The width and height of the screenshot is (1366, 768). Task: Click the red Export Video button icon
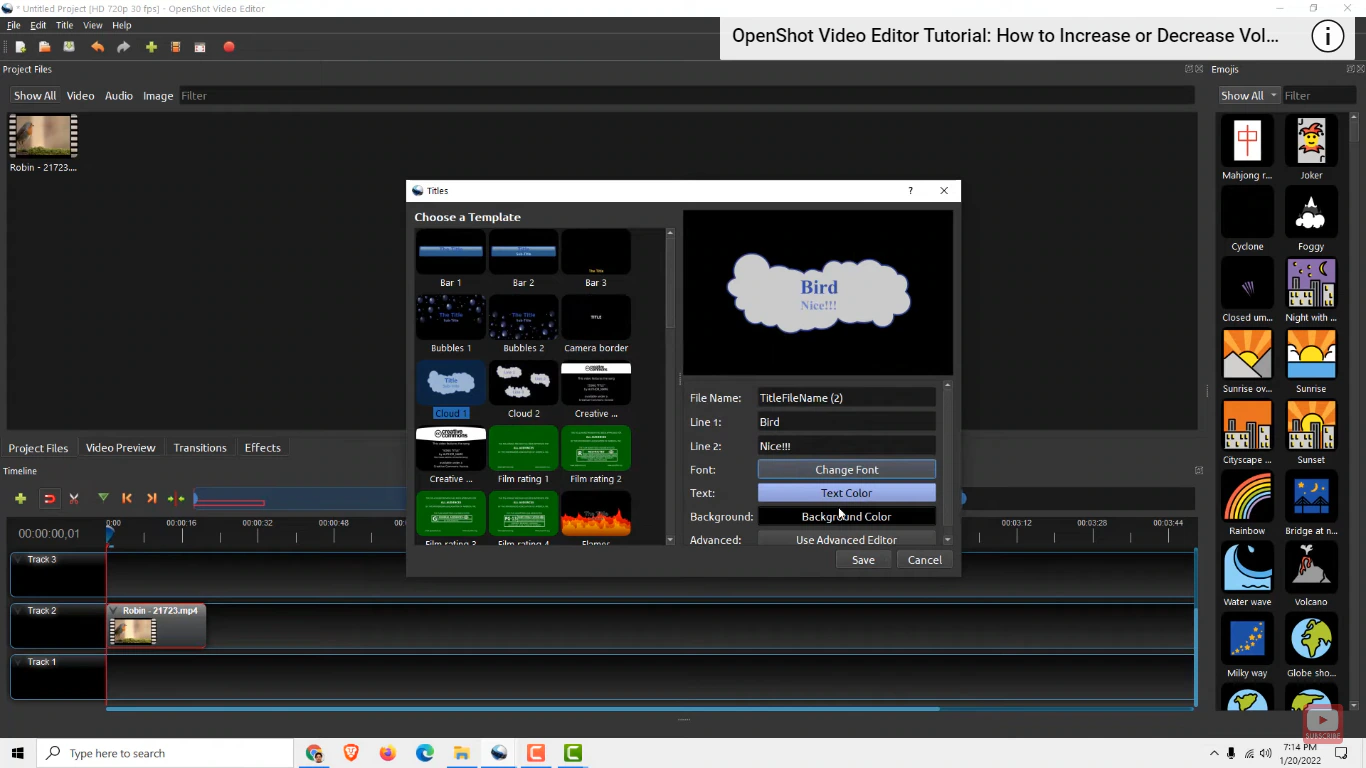(x=229, y=47)
